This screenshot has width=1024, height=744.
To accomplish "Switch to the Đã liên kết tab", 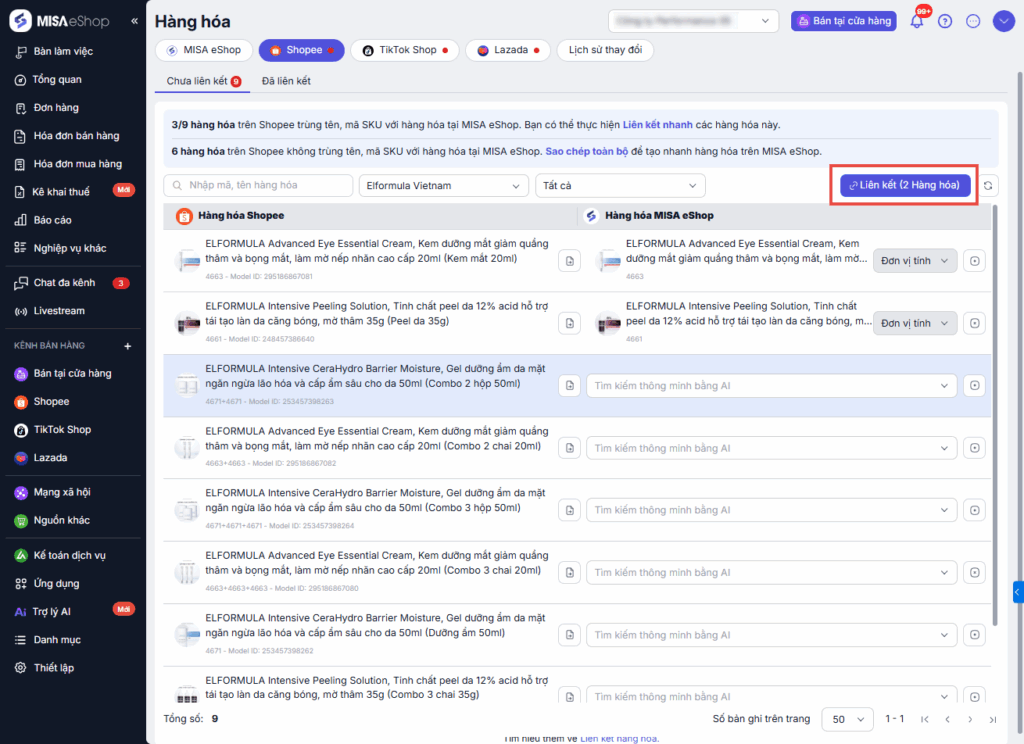I will (x=286, y=81).
